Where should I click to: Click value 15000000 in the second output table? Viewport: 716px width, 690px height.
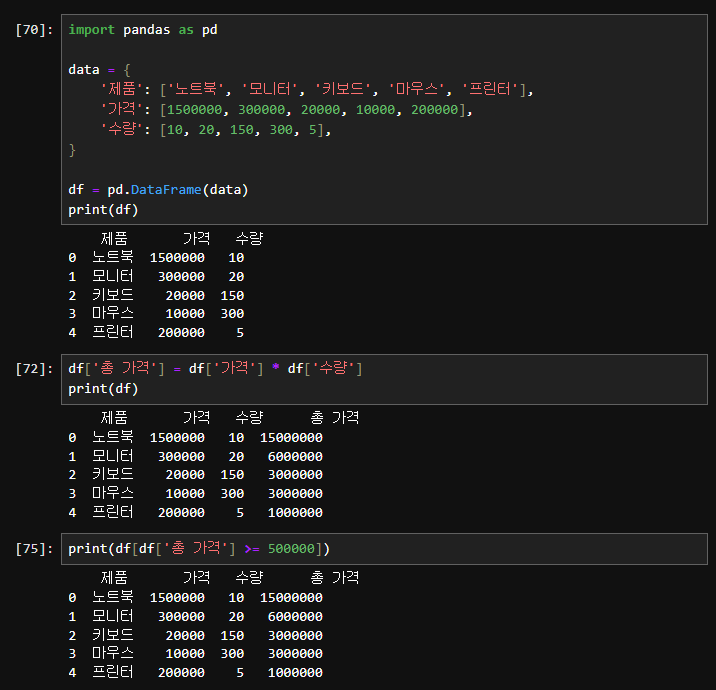click(x=291, y=438)
